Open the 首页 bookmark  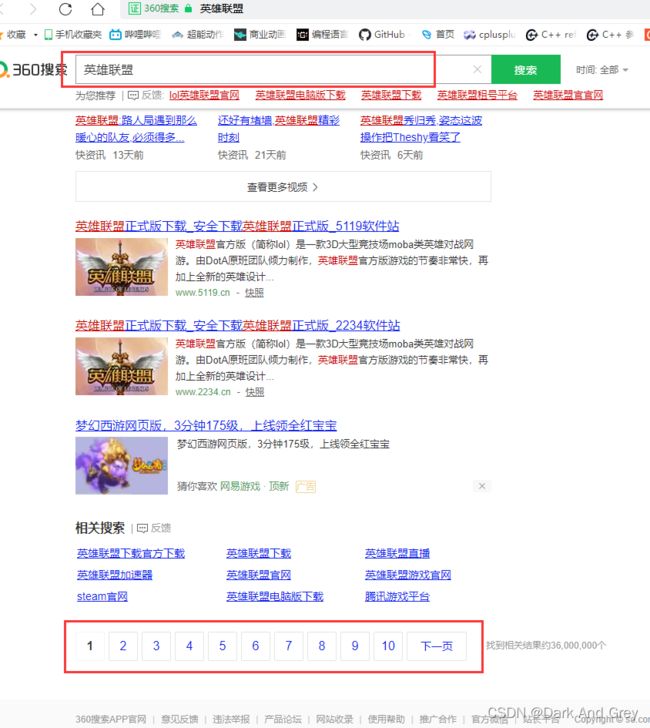[x=438, y=34]
